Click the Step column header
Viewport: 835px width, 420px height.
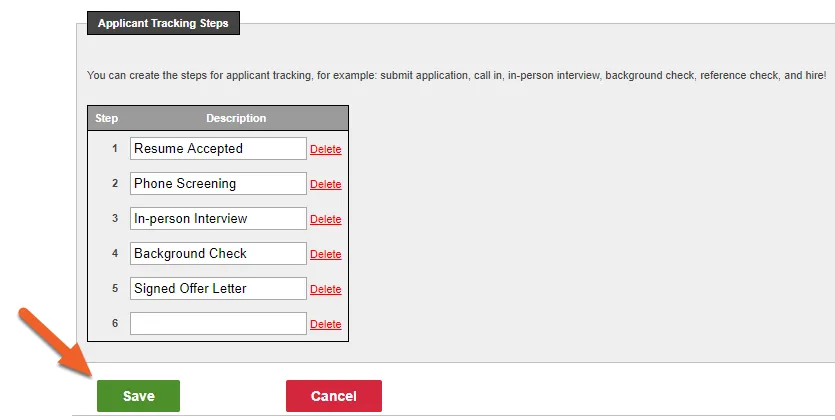coord(107,118)
